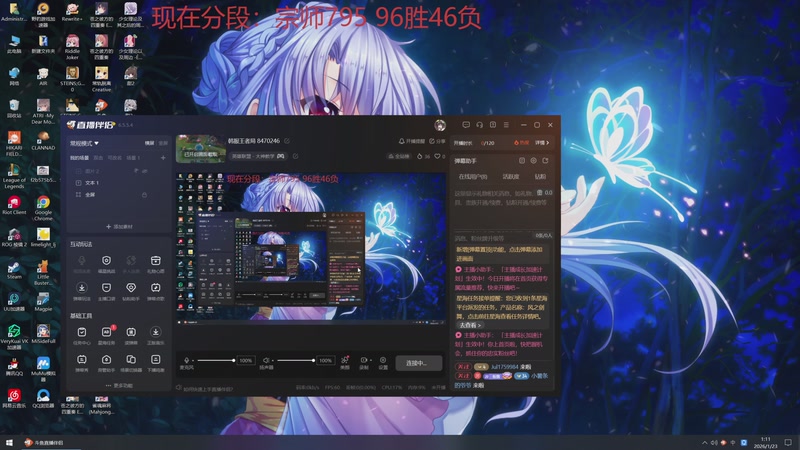Open the settings icon in the 弹幕助手 header

coord(533,161)
